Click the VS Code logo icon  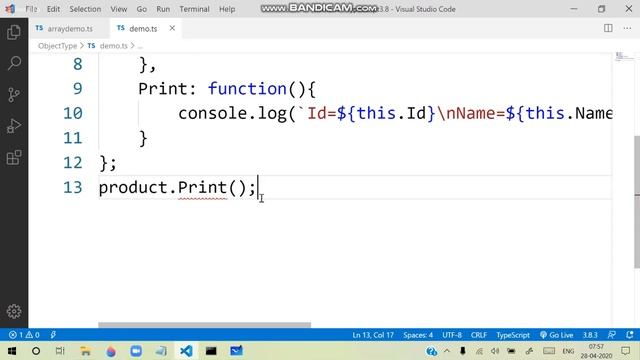(x=10, y=9)
